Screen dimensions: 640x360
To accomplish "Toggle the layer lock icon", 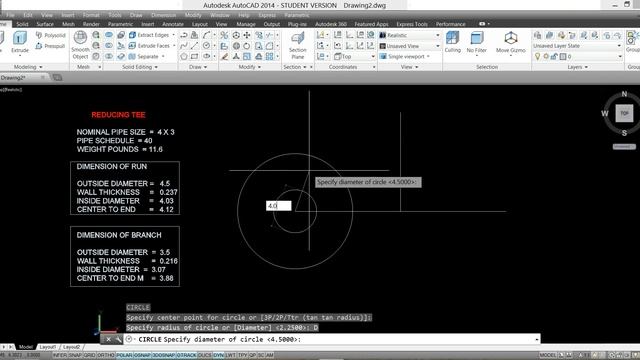I will point(554,56).
